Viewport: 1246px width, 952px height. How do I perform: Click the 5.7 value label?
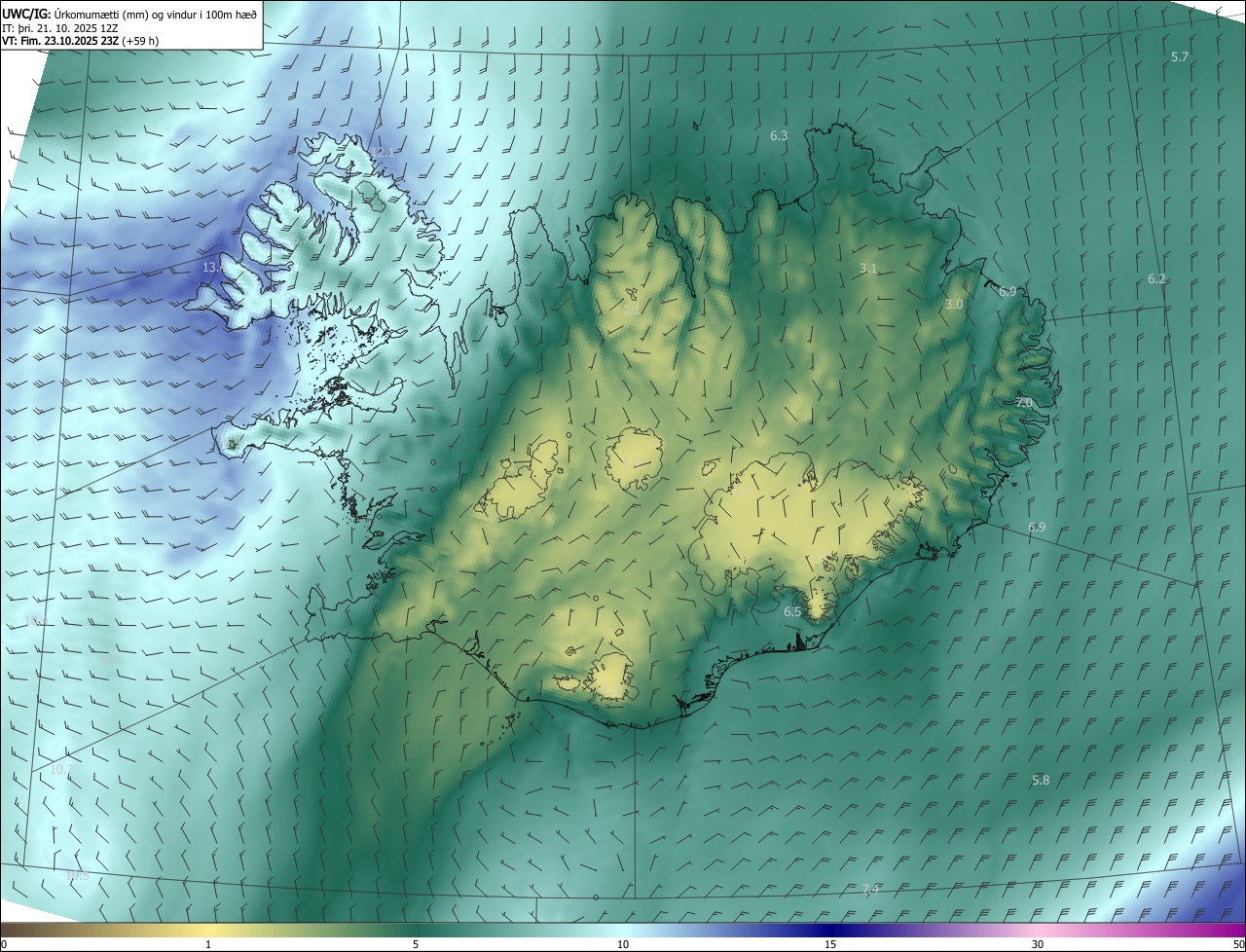point(1180,57)
